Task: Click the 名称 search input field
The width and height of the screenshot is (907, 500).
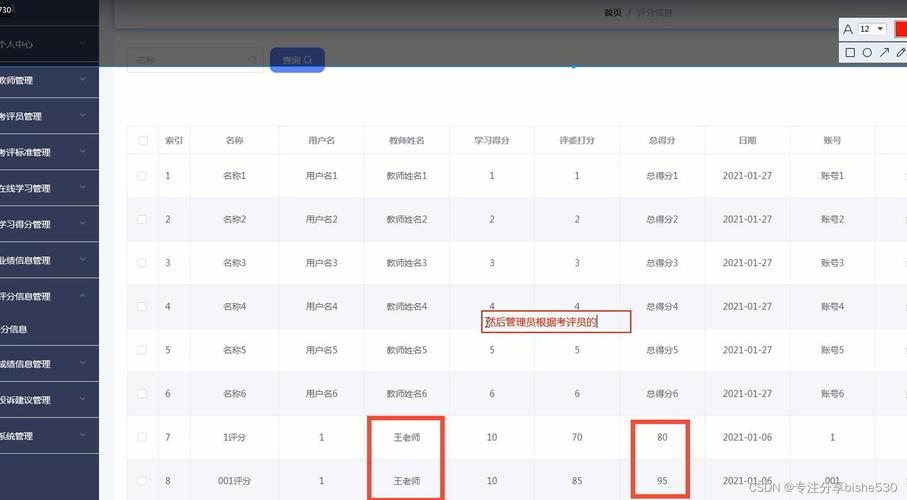Action: point(195,60)
